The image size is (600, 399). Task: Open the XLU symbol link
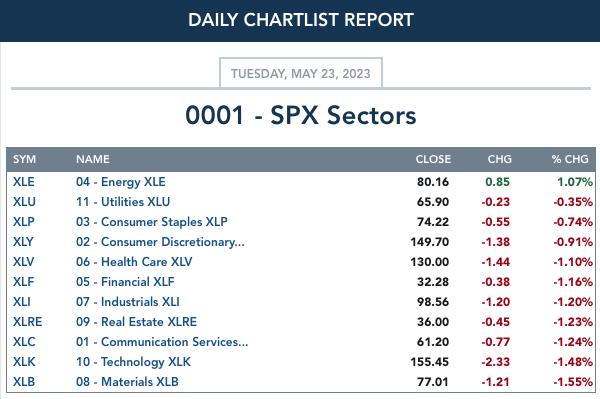coord(24,202)
